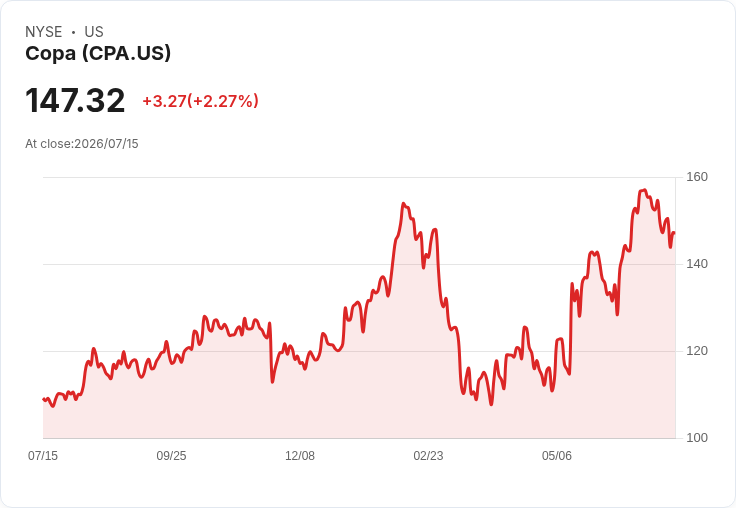Click the Copa (CPA.US) stock title
Viewport: 736px width, 508px height.
pos(98,54)
